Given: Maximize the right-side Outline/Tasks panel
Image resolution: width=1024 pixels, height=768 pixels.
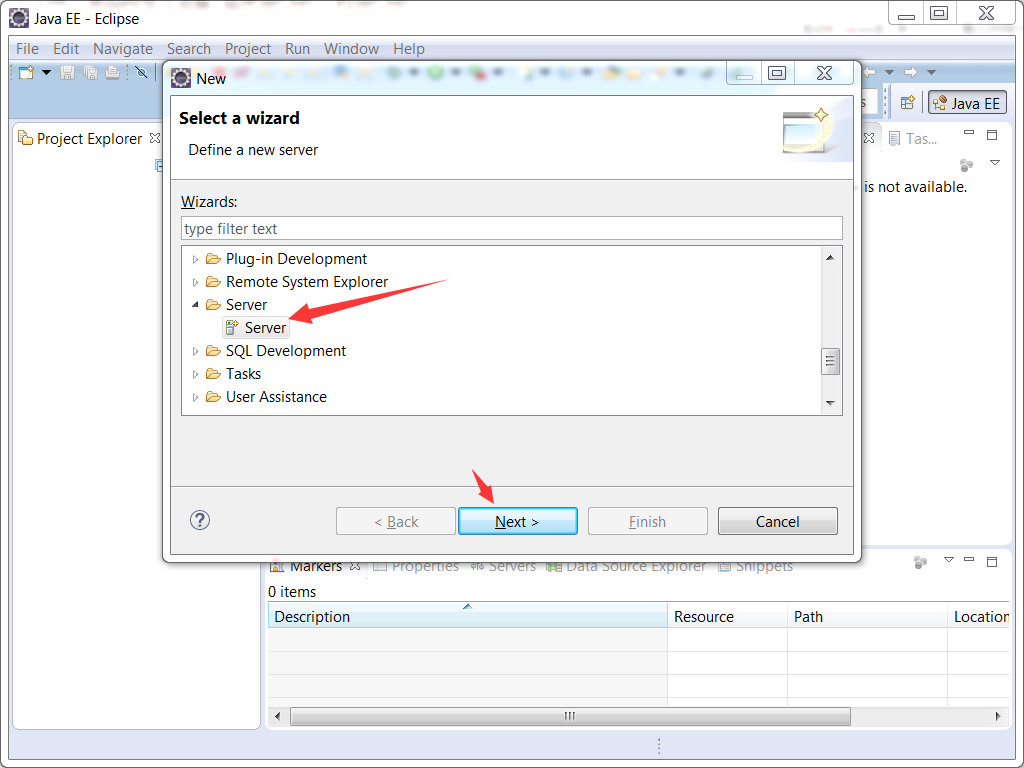Looking at the screenshot, I should (992, 135).
